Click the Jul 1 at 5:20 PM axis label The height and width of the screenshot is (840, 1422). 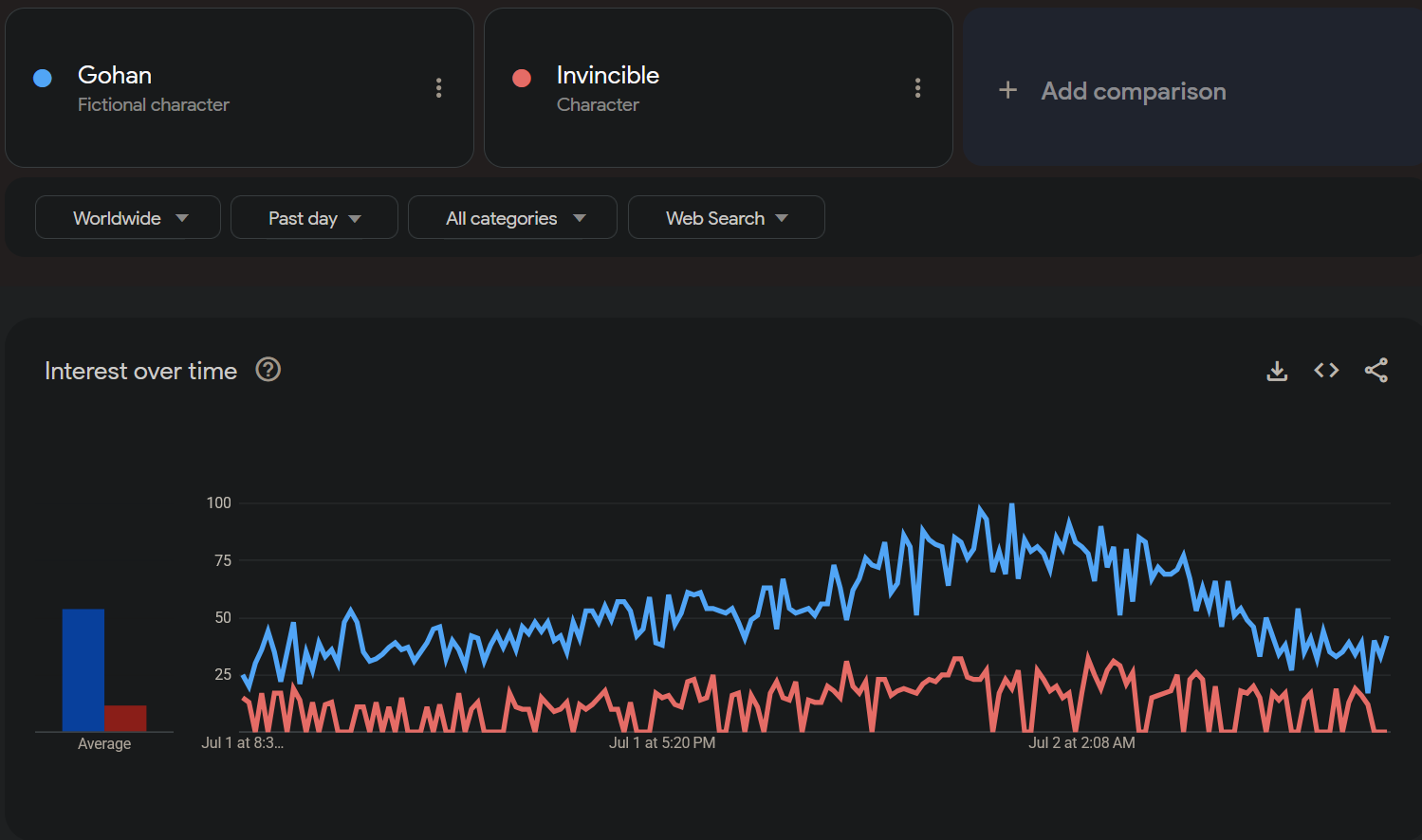[x=662, y=742]
